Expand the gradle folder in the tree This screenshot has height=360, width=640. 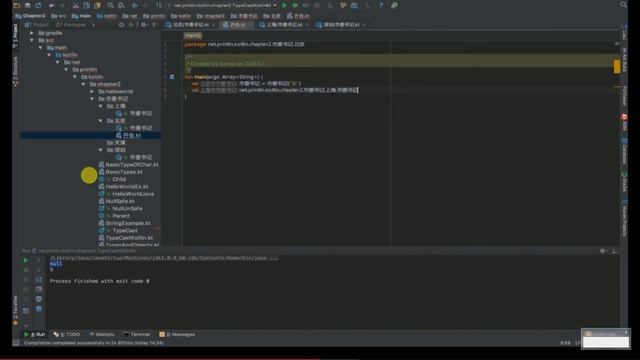(32, 33)
